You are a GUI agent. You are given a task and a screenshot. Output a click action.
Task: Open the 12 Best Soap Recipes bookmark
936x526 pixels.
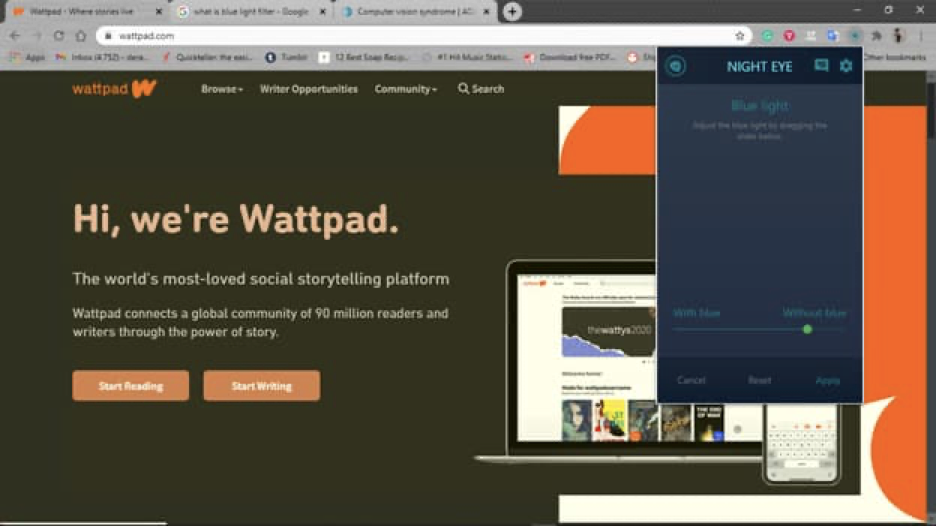[364, 57]
